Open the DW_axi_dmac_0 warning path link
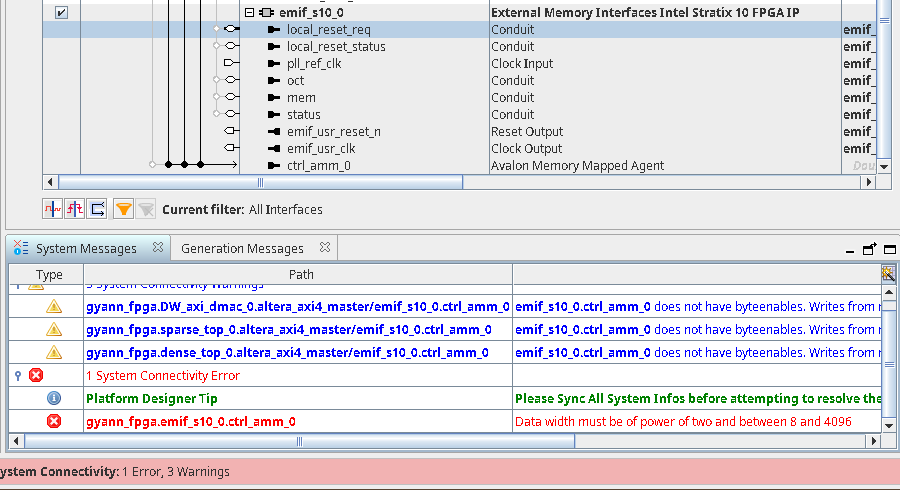The image size is (900, 490). pyautogui.click(x=298, y=306)
